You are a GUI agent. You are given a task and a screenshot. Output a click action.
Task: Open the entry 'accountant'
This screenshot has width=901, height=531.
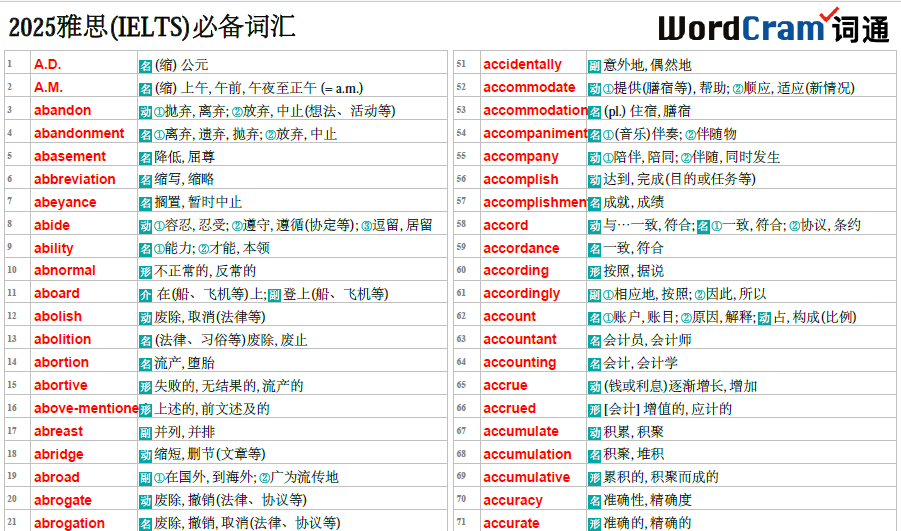pyautogui.click(x=519, y=340)
